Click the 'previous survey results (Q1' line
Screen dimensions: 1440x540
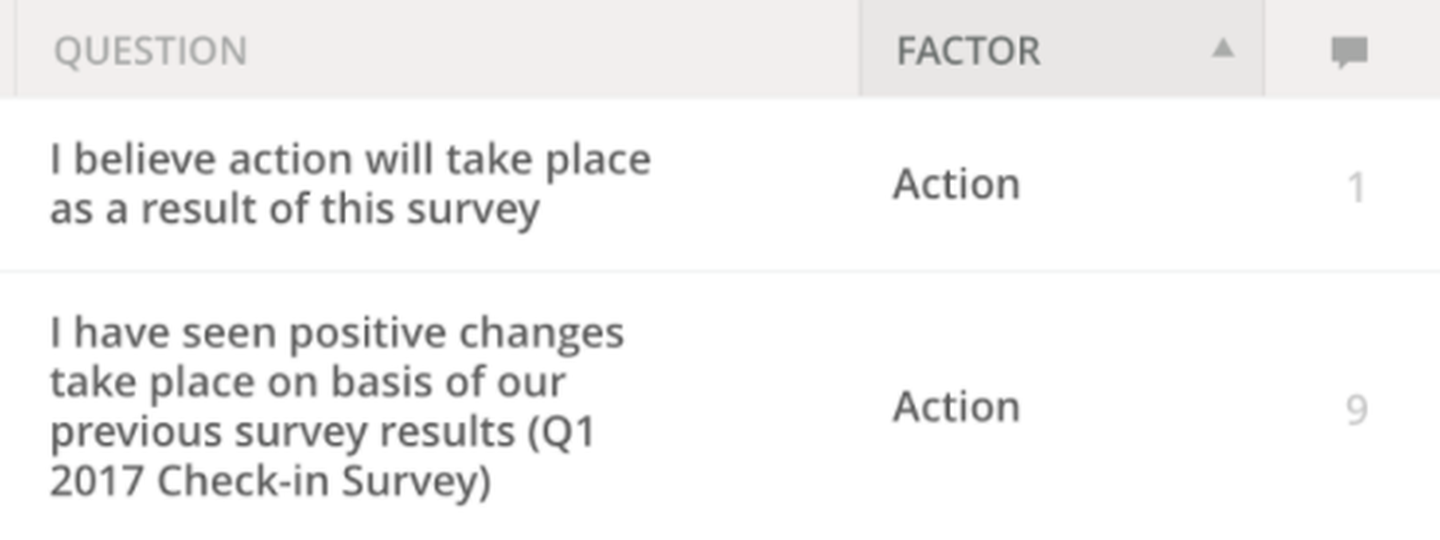tap(322, 432)
